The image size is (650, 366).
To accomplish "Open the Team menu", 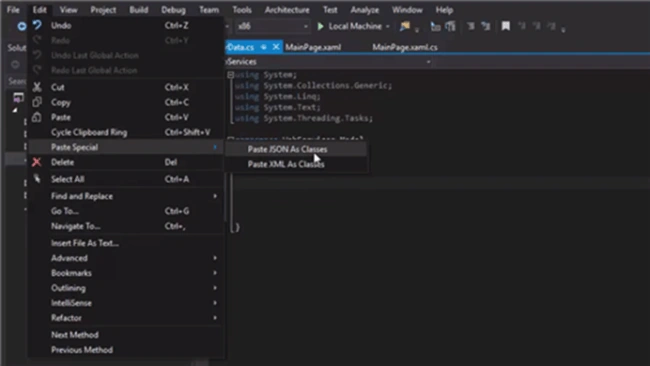I will (209, 10).
